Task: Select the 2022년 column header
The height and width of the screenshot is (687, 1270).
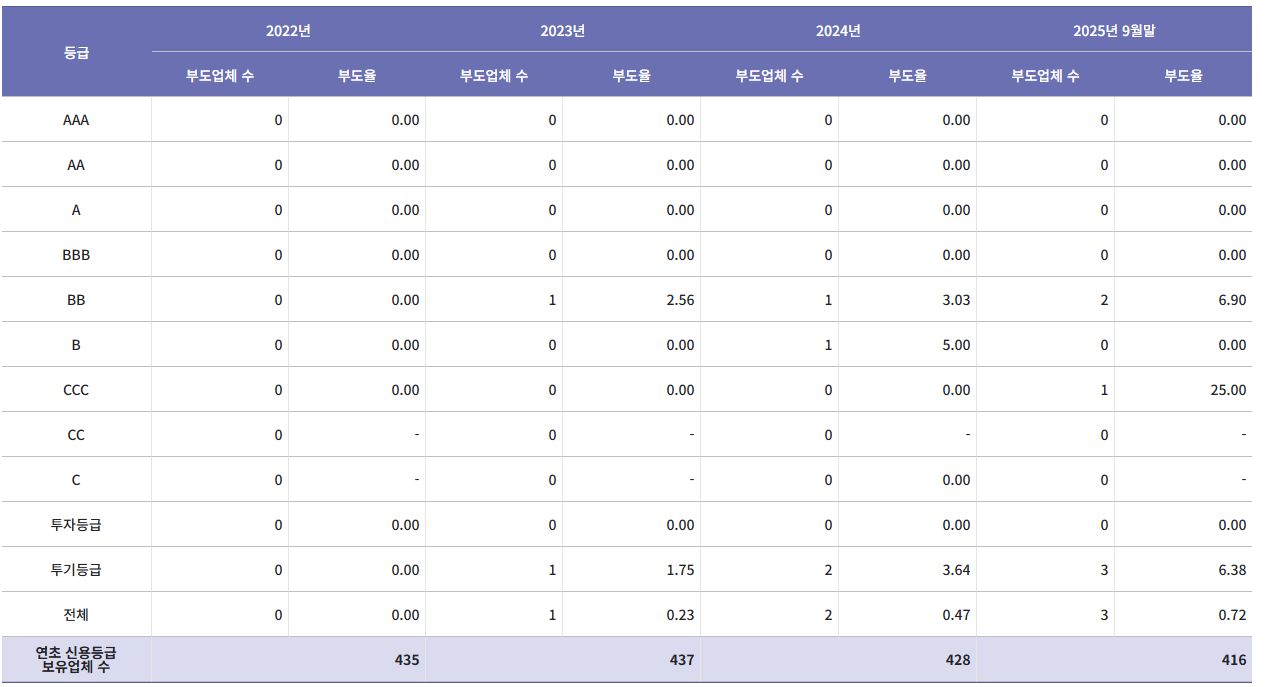Action: point(287,31)
